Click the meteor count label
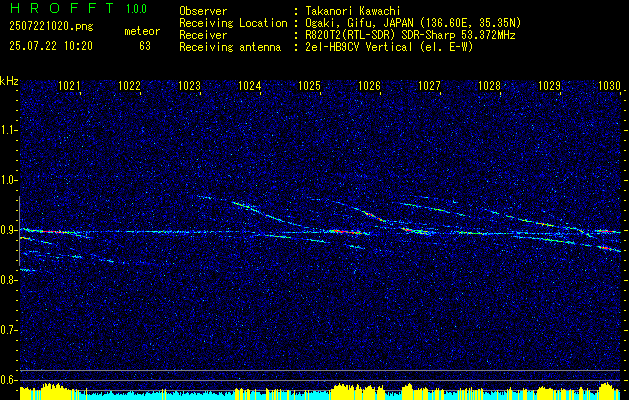The height and width of the screenshot is (400, 629). pyautogui.click(x=142, y=31)
